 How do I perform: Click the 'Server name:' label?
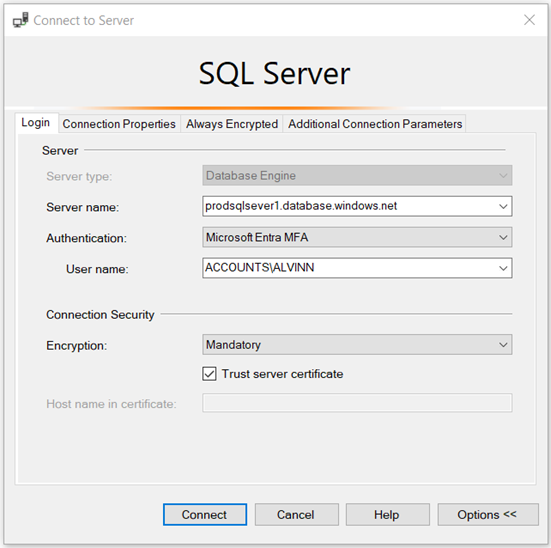[83, 207]
